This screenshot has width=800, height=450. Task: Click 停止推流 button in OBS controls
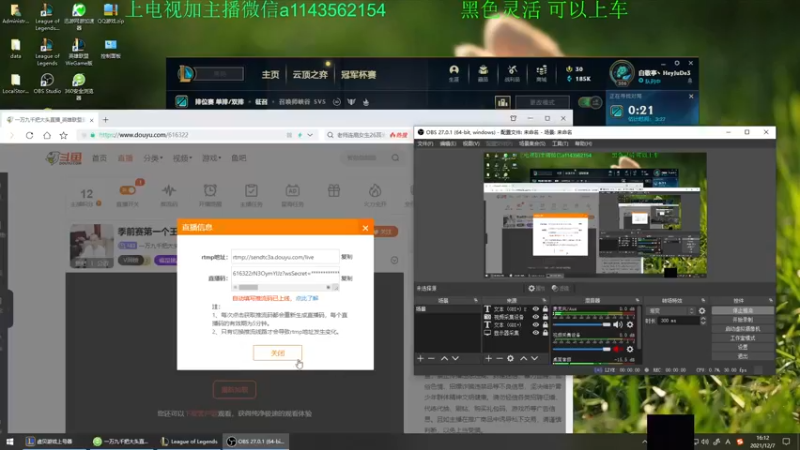pos(742,311)
